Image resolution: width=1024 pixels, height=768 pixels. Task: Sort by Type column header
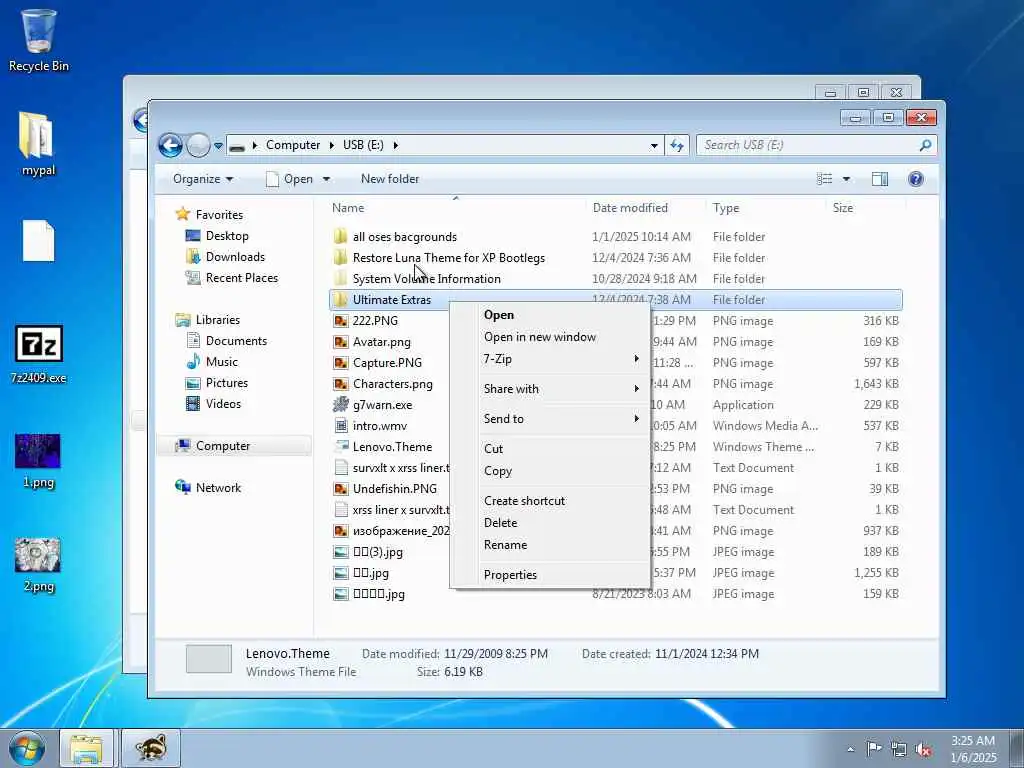[726, 208]
